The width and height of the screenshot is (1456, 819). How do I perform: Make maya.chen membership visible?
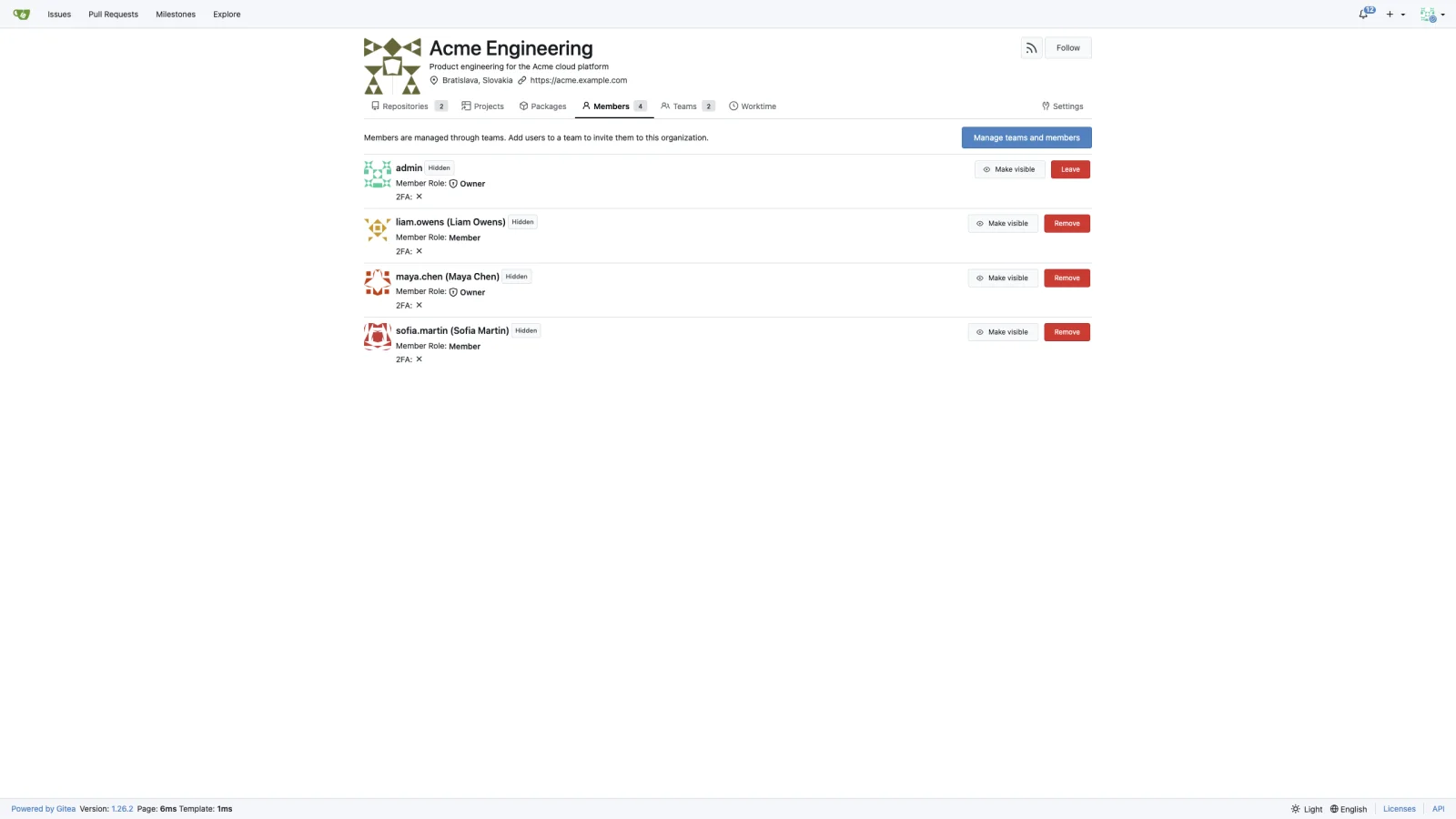[1003, 278]
